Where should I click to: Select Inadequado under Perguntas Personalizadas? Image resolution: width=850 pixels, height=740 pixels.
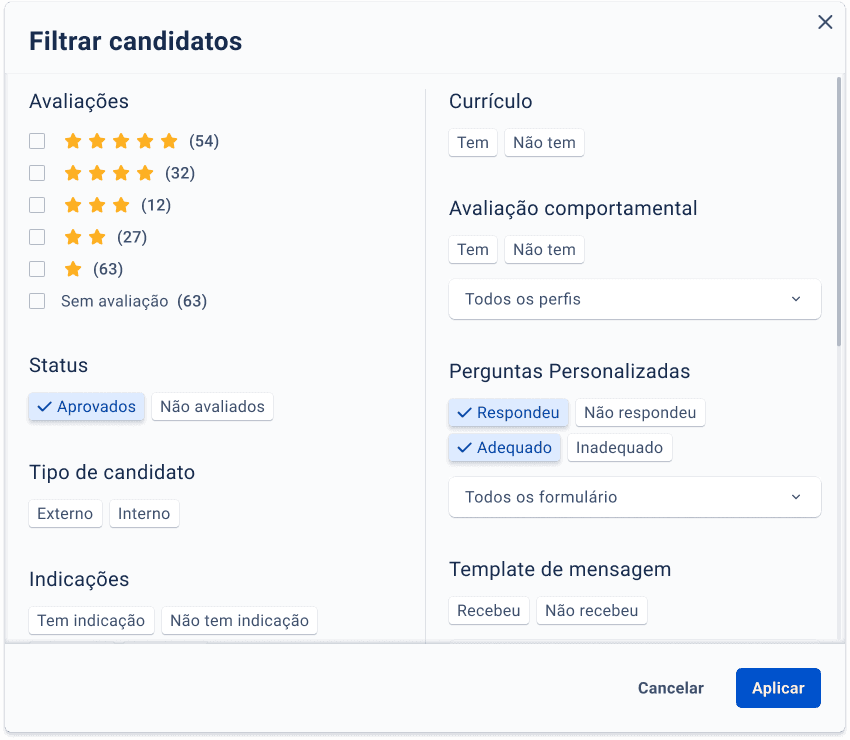[620, 448]
